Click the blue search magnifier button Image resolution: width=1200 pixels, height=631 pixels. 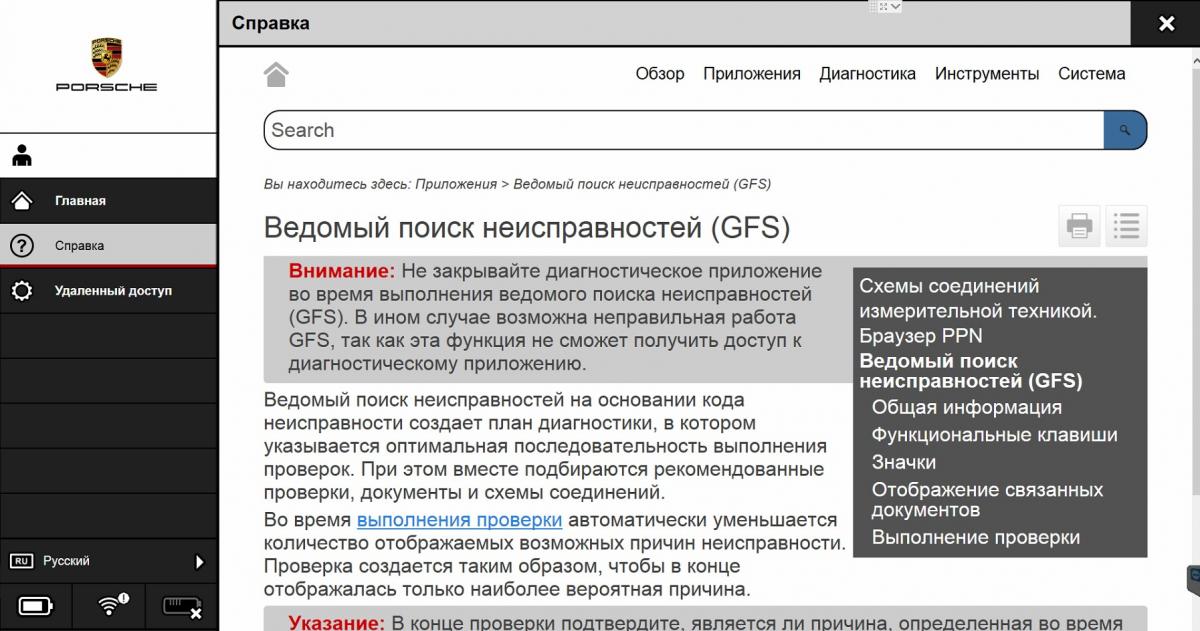coord(1125,130)
